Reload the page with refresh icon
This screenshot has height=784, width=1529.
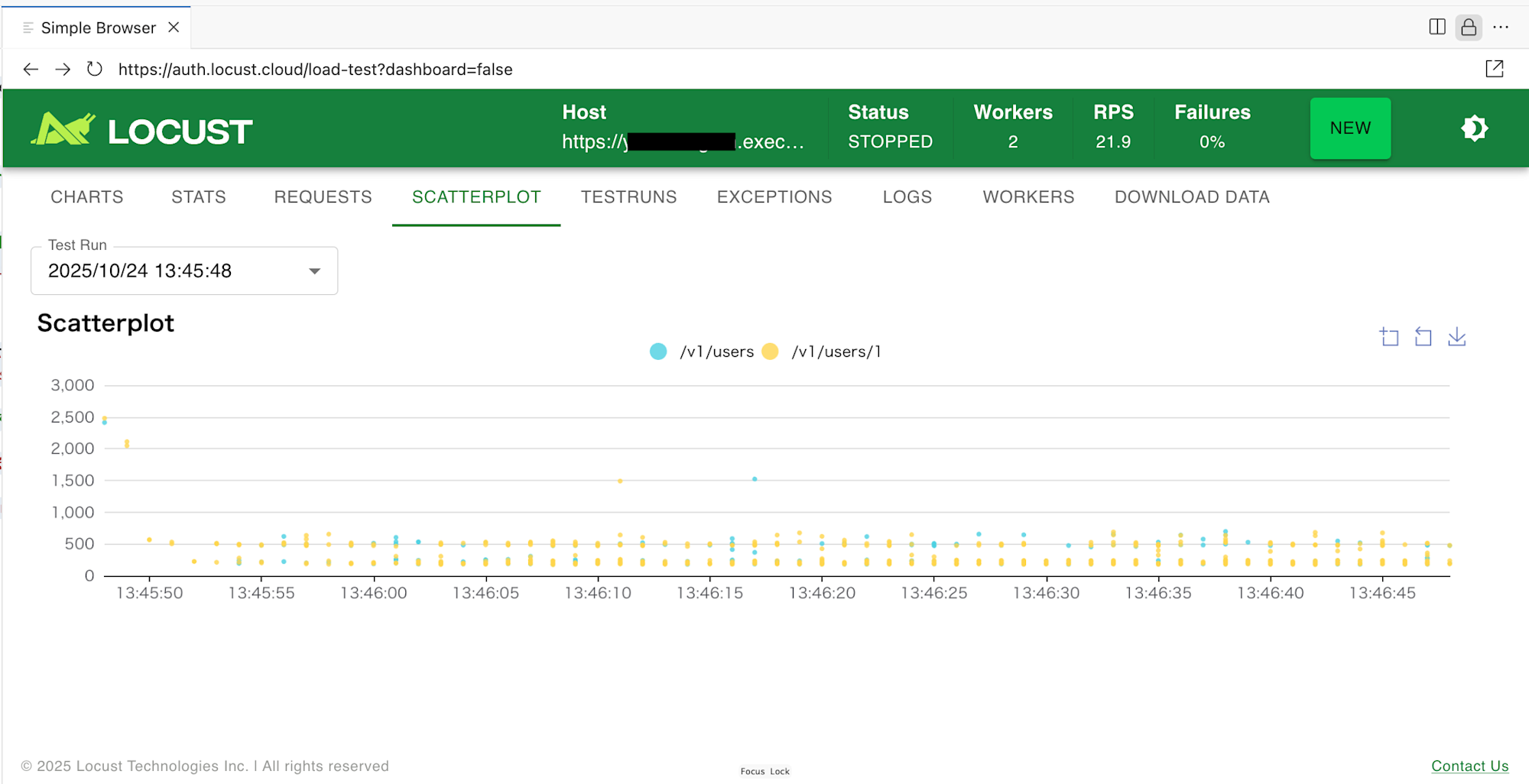94,70
